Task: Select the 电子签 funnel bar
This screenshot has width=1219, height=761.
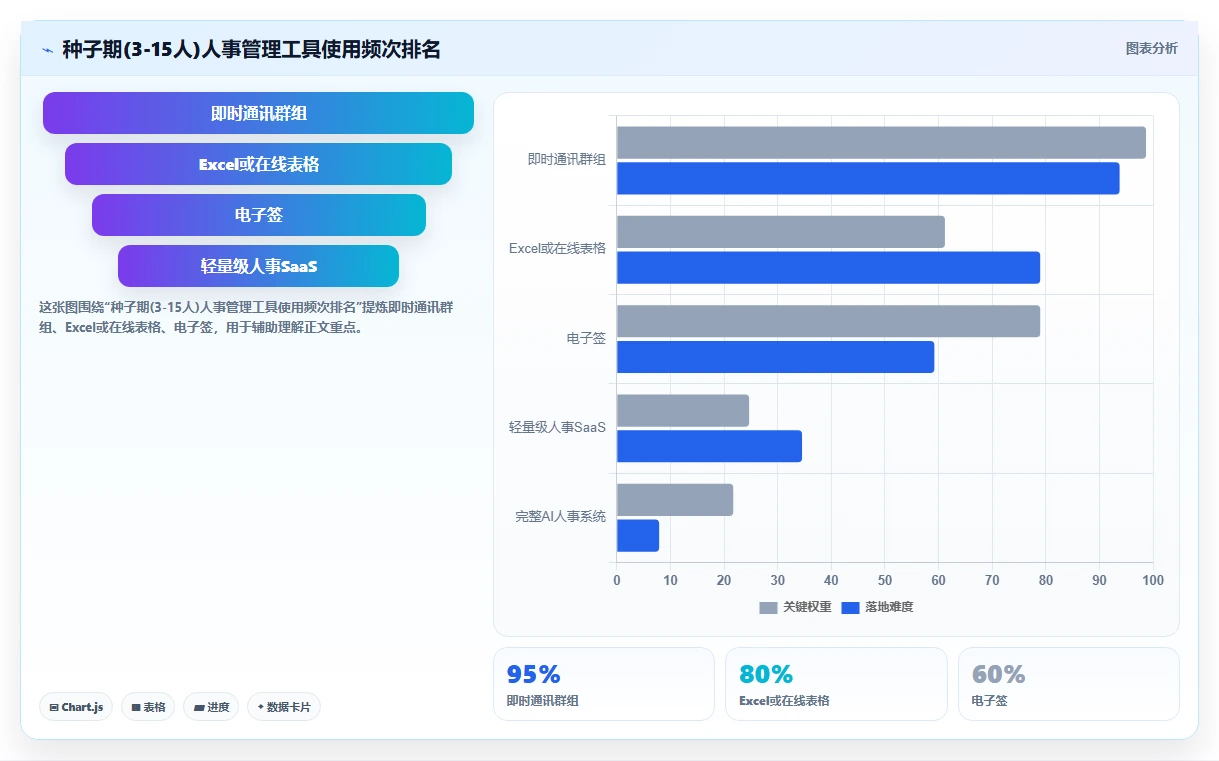Action: coord(259,215)
